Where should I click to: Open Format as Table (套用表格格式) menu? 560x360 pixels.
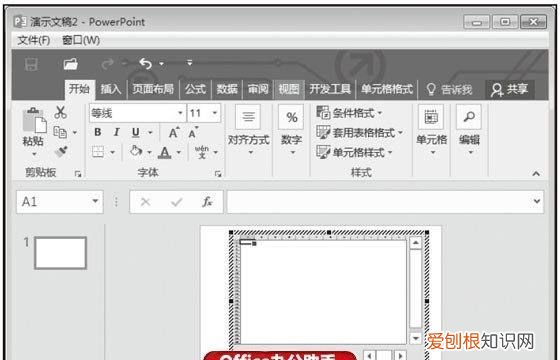pos(360,133)
